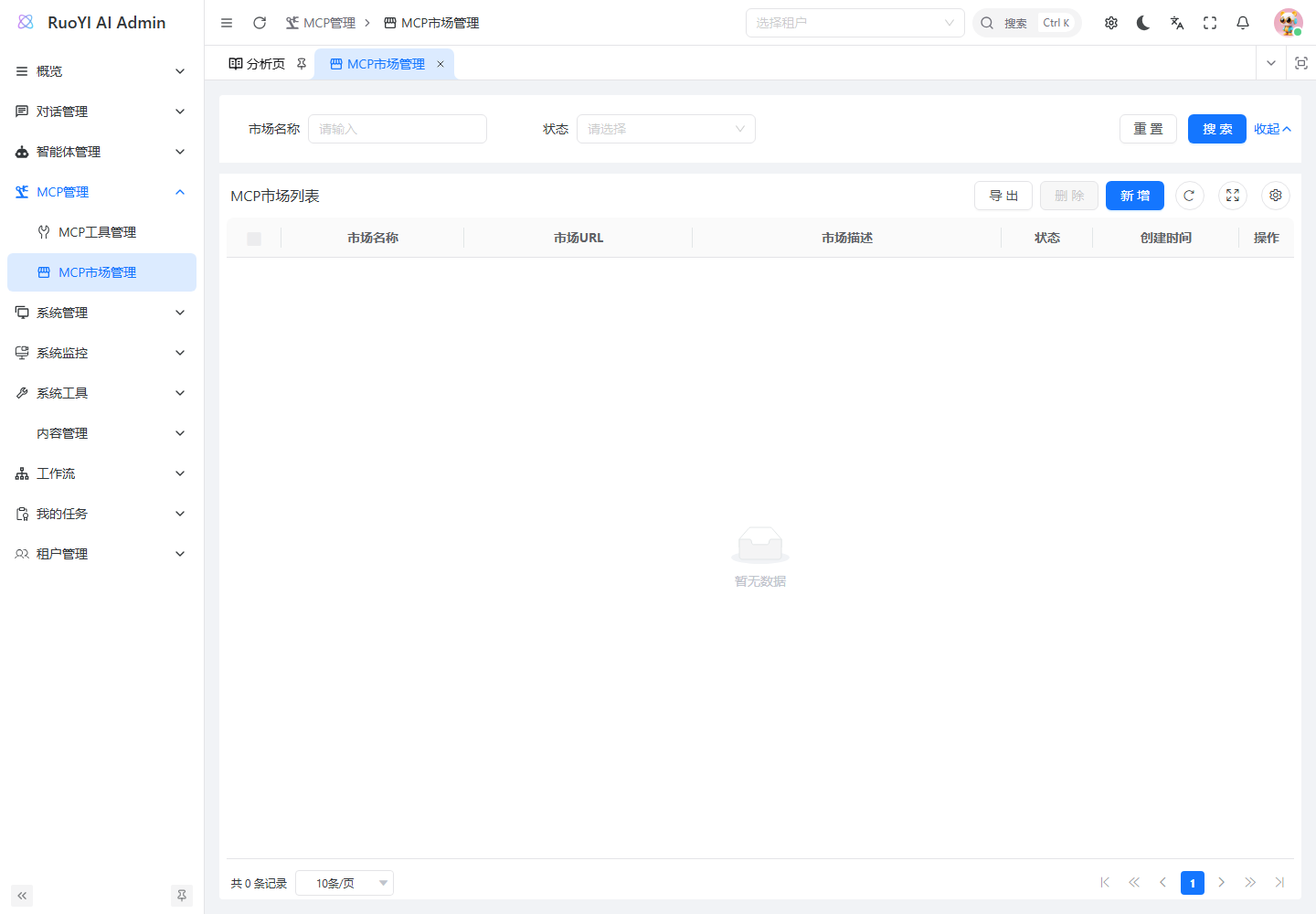This screenshot has width=1316, height=914.
Task: Expand the 智能体管理 sidebar menu
Action: click(x=101, y=152)
